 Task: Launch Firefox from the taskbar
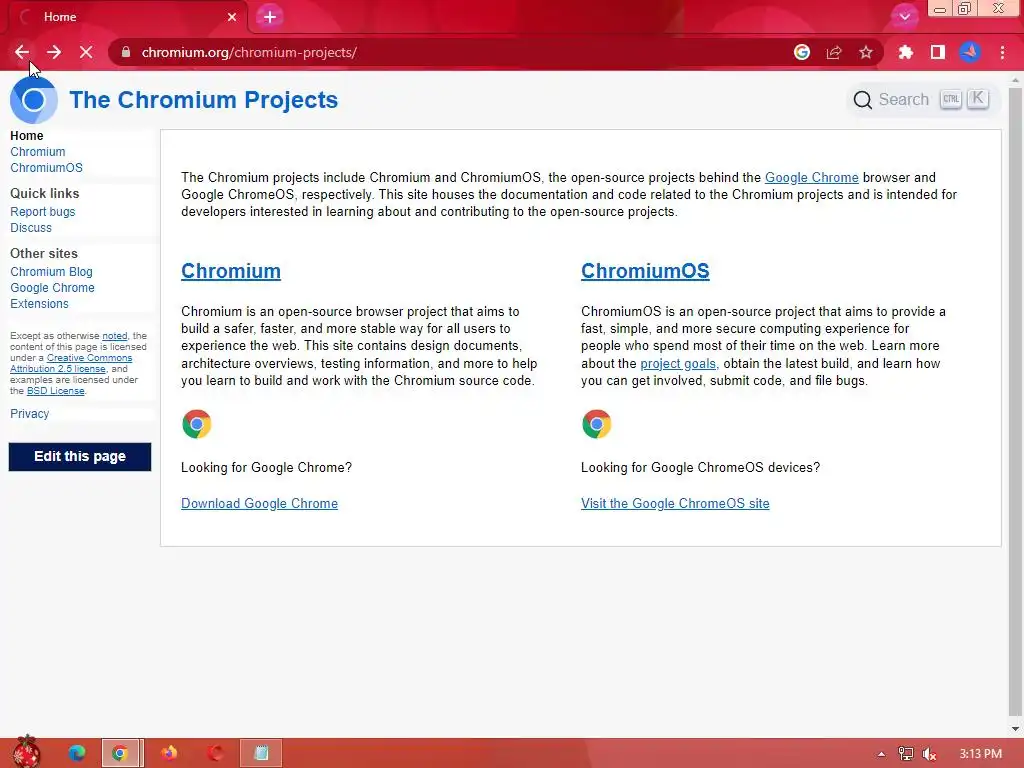tap(169, 753)
